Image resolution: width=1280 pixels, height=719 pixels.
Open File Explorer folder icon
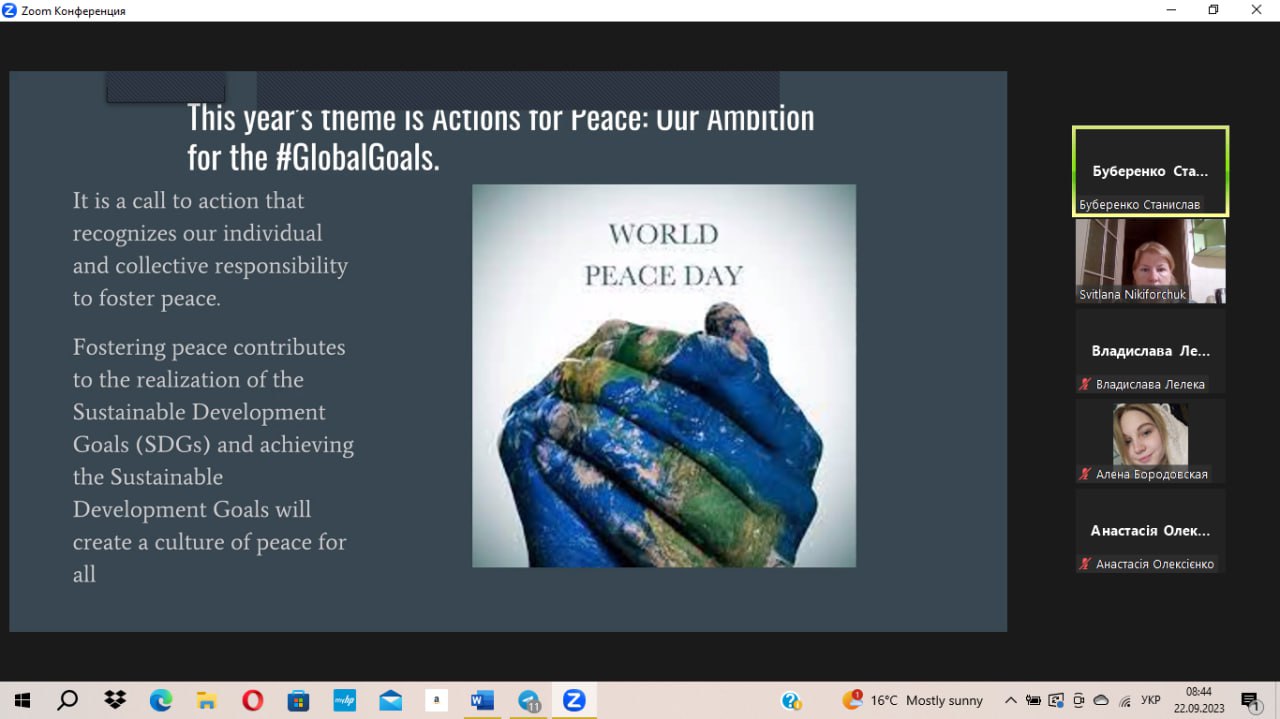(x=206, y=701)
